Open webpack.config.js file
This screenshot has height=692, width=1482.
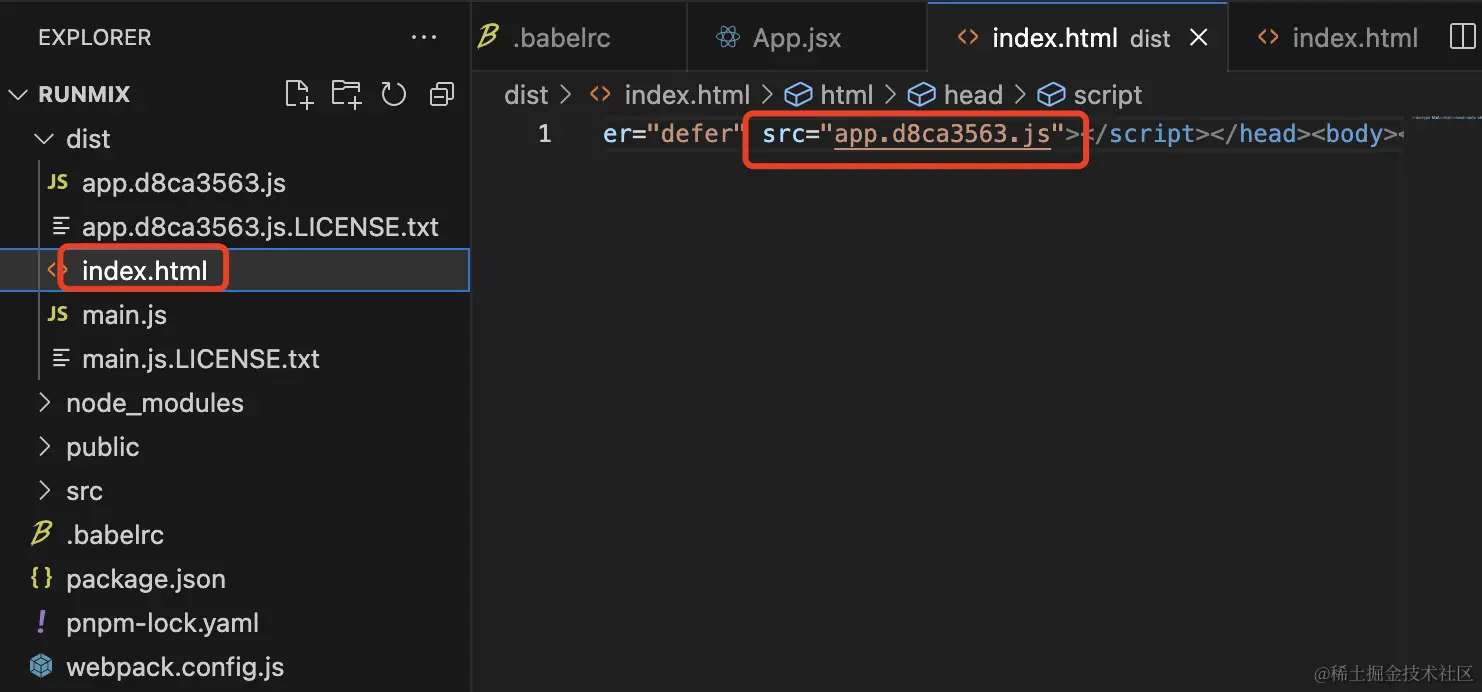[234, 667]
